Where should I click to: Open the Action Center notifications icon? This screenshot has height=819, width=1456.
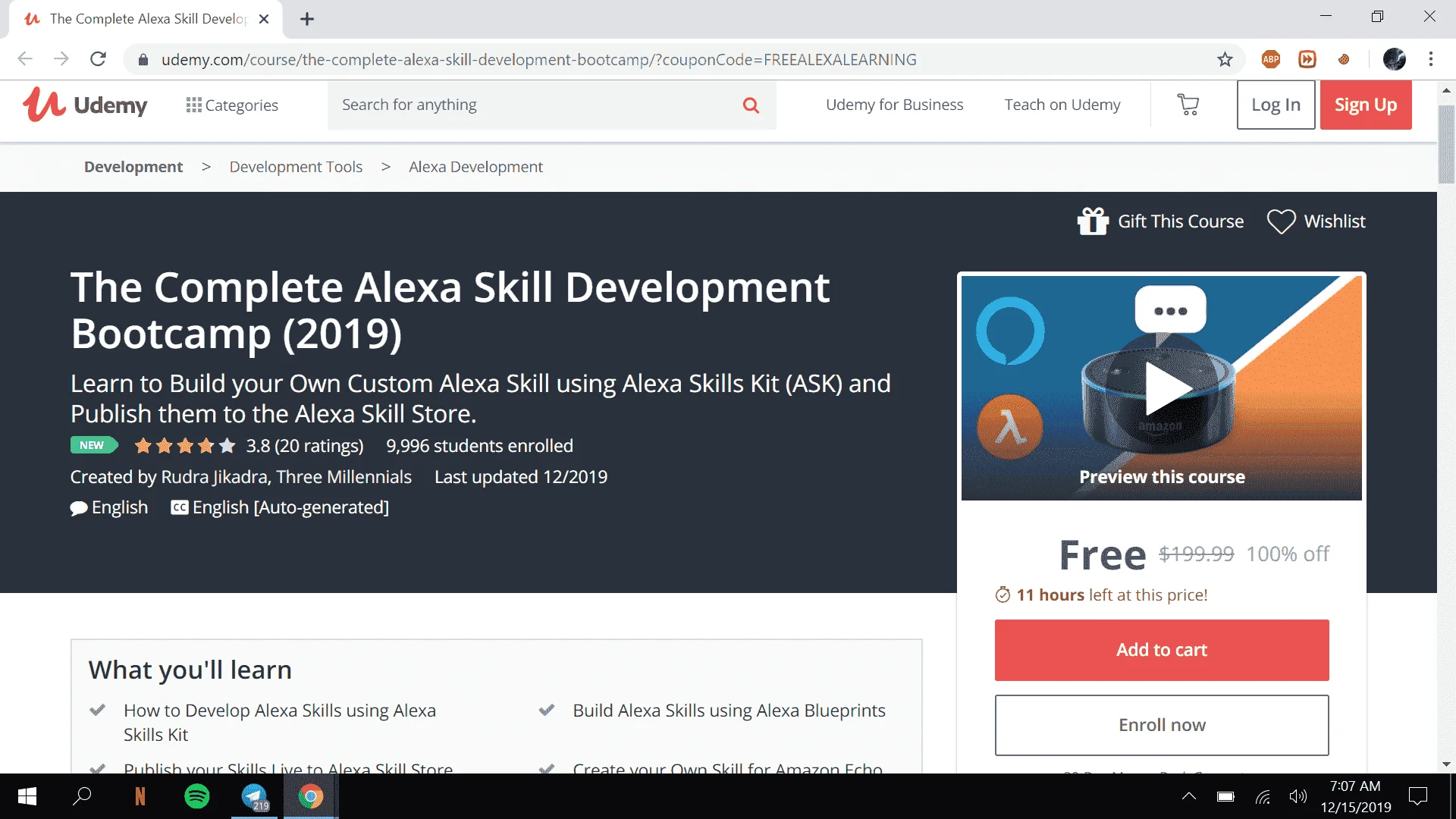point(1418,796)
